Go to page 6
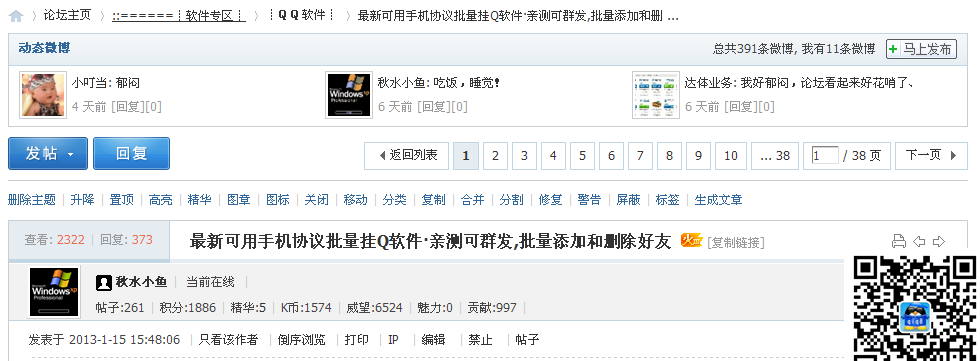Image resolution: width=980 pixels, height=361 pixels. pos(611,156)
